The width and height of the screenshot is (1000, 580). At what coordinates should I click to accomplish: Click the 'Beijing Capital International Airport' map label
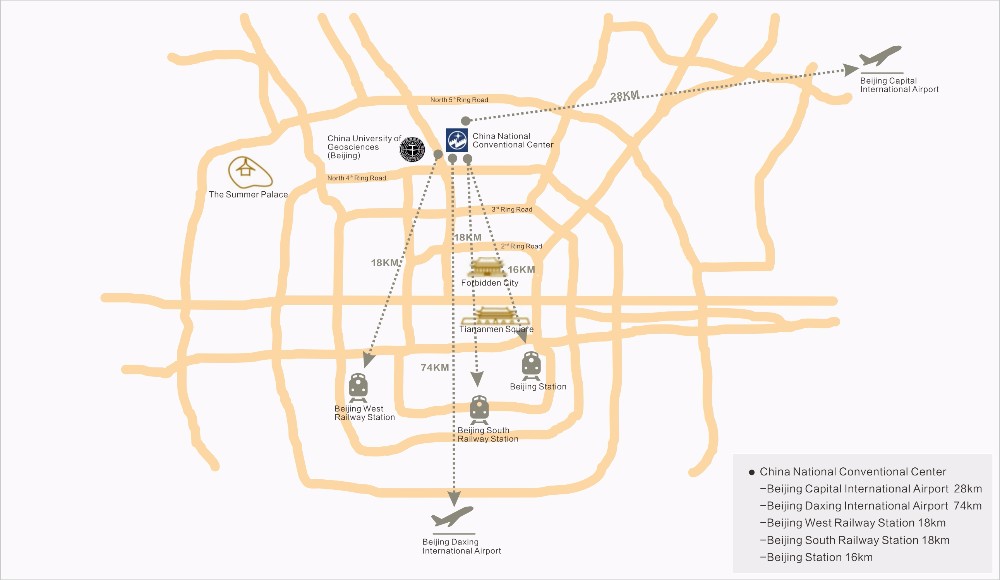pos(899,85)
